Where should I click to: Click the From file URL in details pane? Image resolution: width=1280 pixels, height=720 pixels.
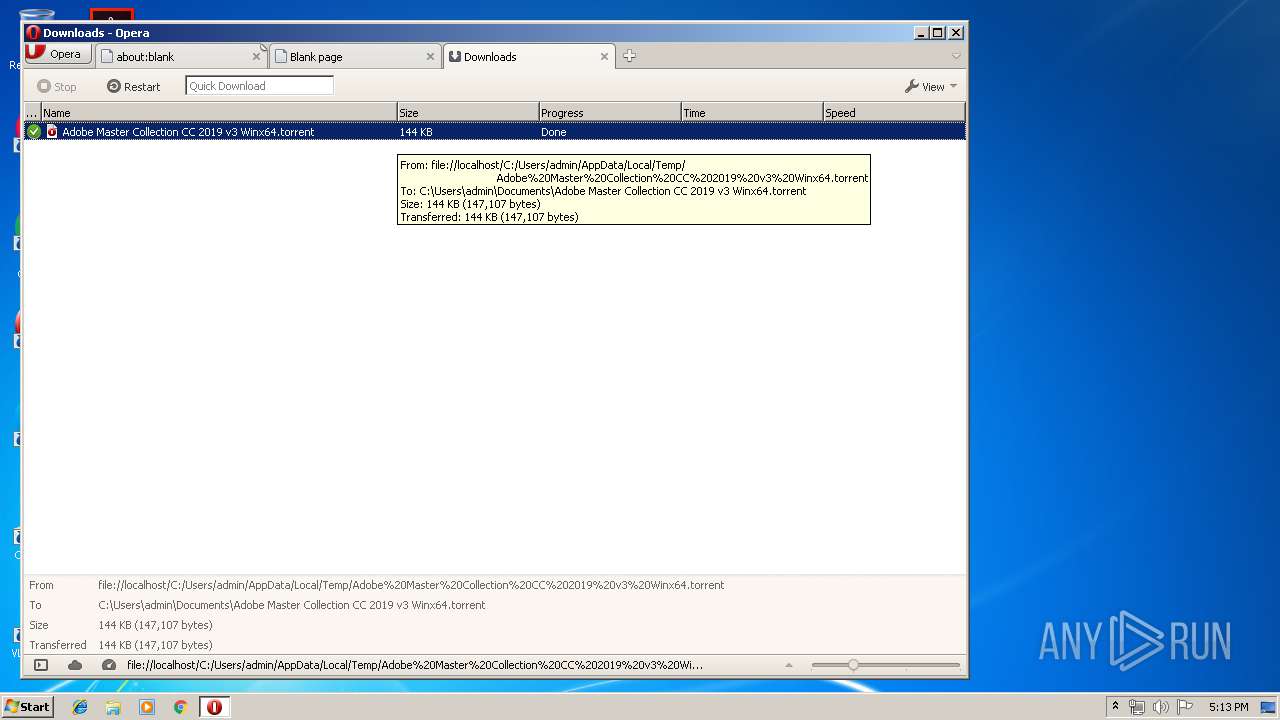pos(411,585)
